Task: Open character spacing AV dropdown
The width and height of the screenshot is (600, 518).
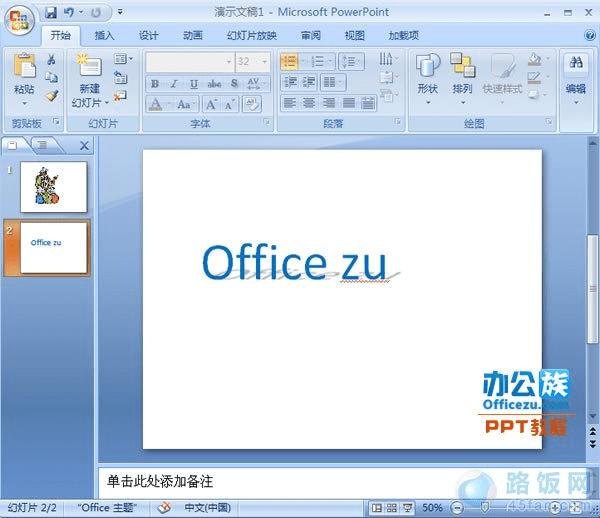Action: click(x=257, y=84)
